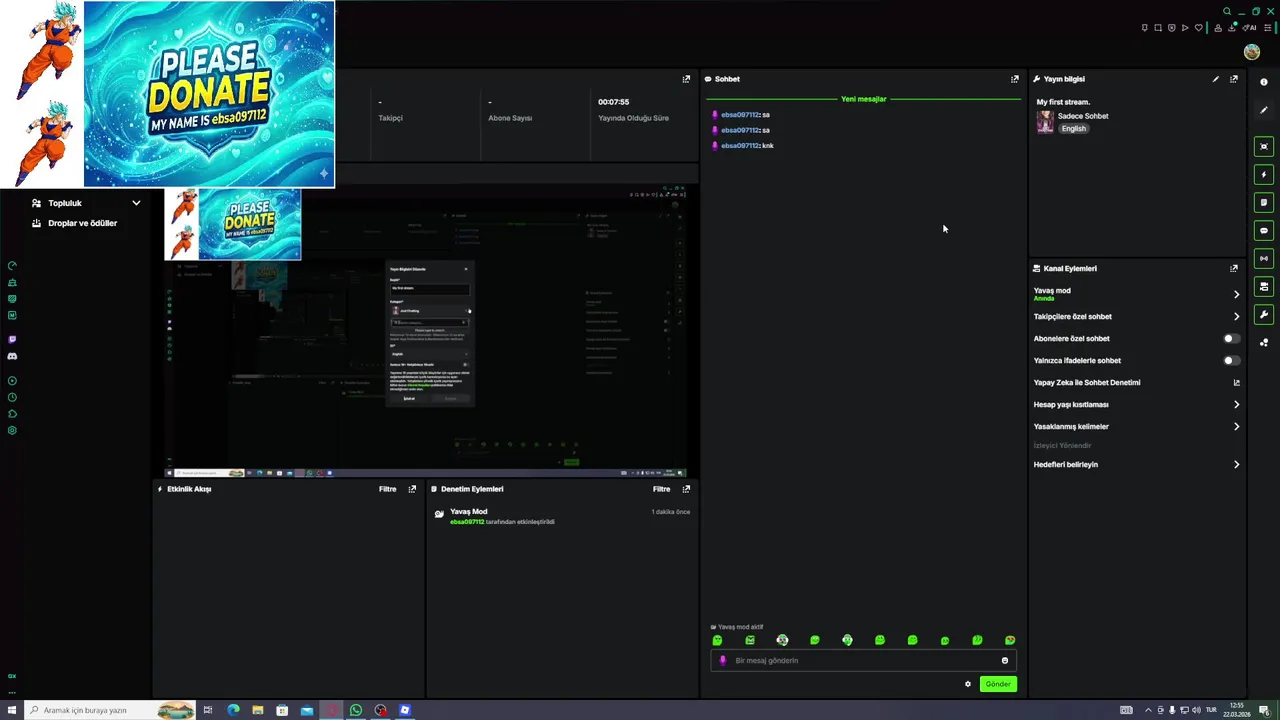Image resolution: width=1280 pixels, height=720 pixels.
Task: Click the AI icon in browser toolbar
Action: point(1249,28)
